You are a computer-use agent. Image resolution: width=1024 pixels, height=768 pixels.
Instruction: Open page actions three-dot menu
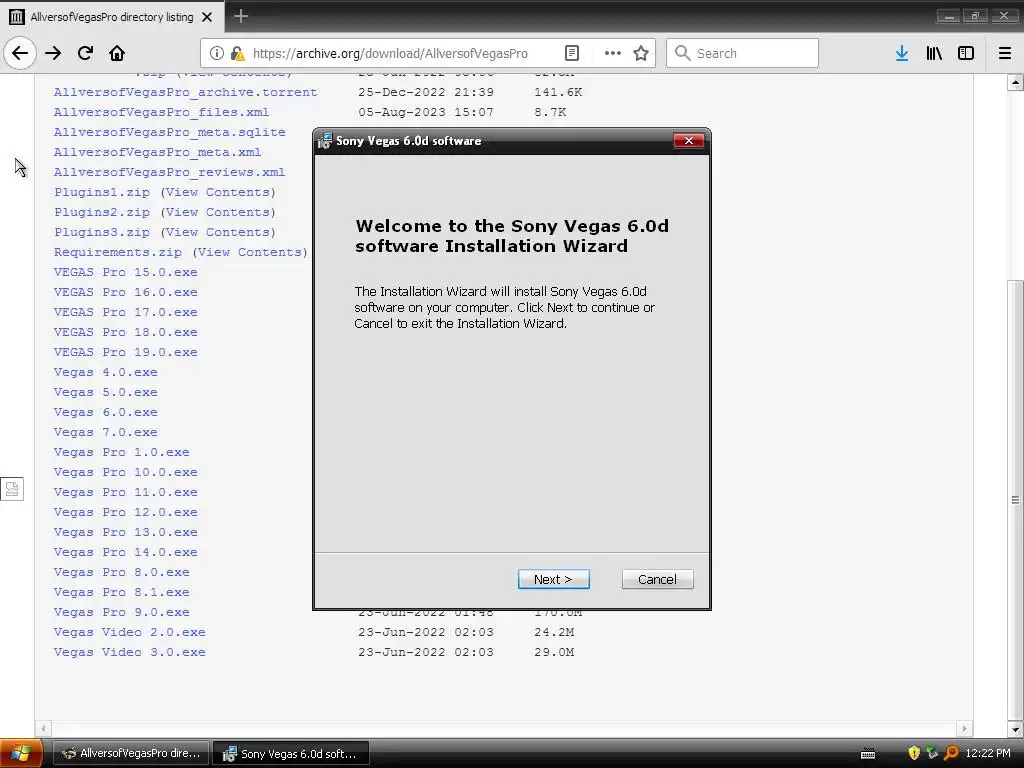(x=613, y=53)
